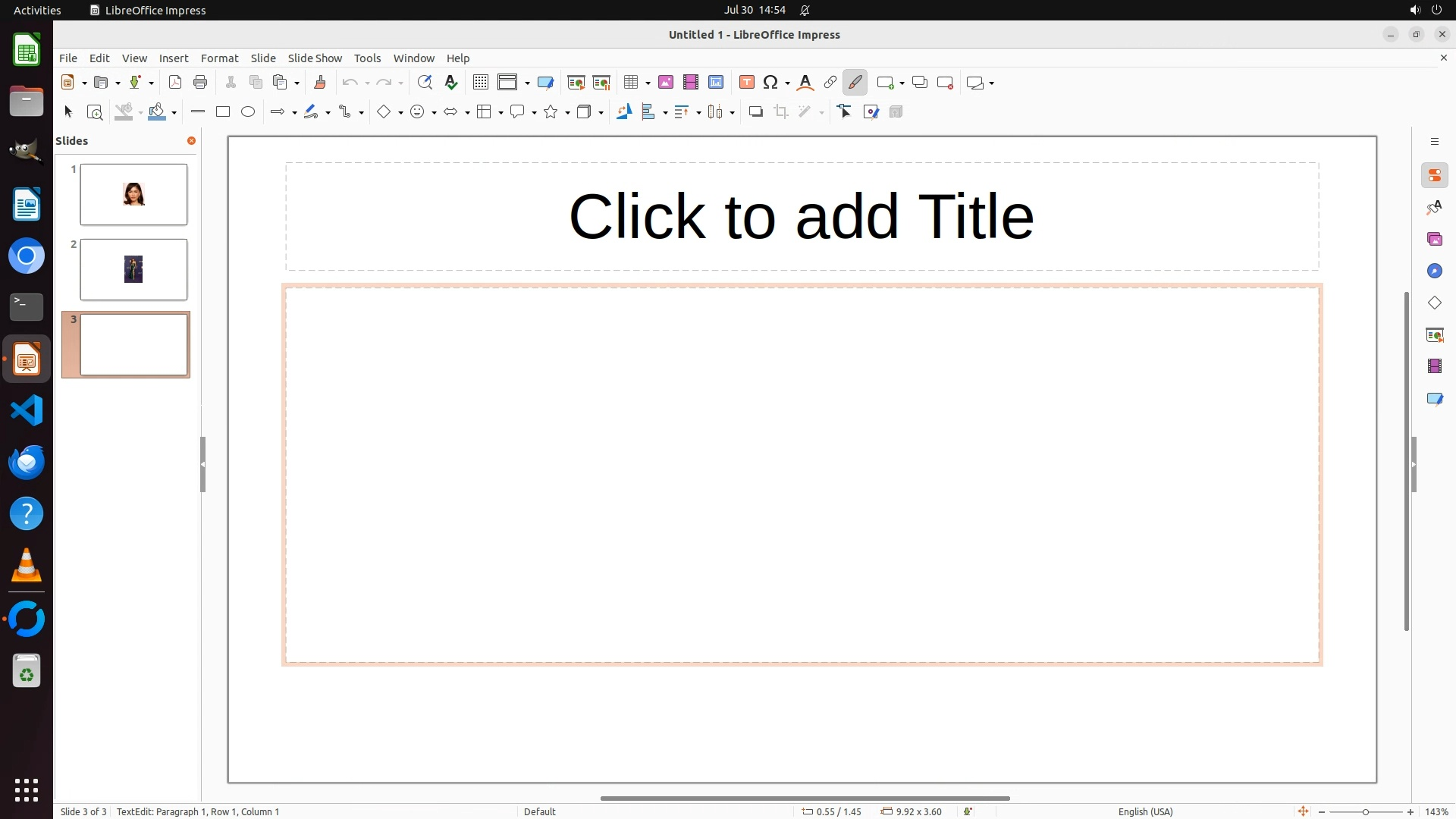Expand the Stars and Banners dropdown

click(x=567, y=113)
